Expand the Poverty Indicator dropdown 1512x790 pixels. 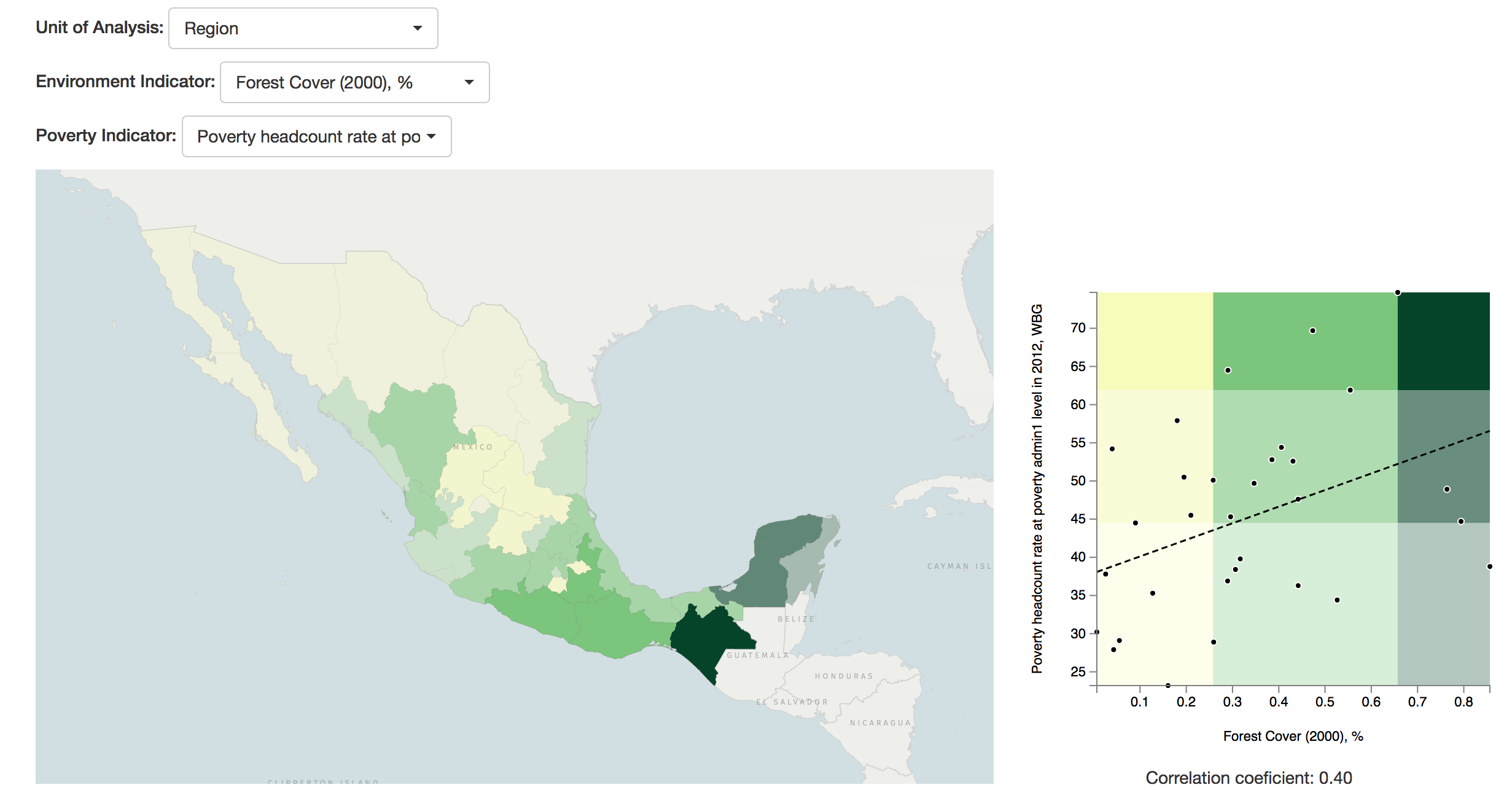(x=316, y=136)
